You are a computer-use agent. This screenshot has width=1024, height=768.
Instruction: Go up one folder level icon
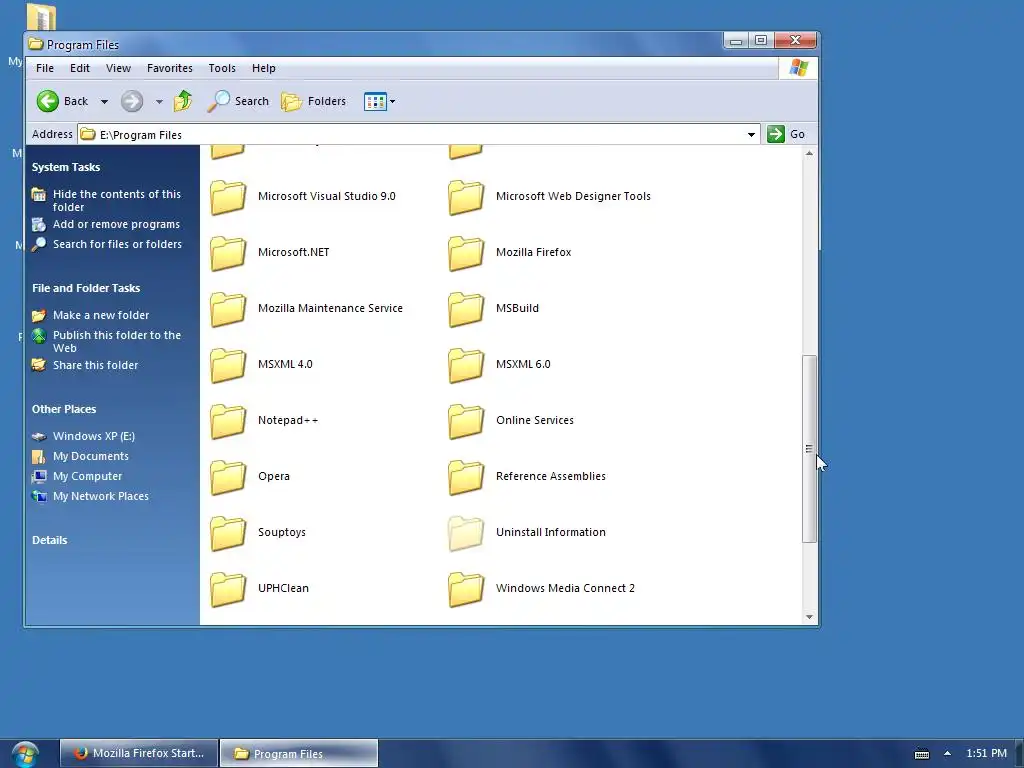click(x=183, y=101)
